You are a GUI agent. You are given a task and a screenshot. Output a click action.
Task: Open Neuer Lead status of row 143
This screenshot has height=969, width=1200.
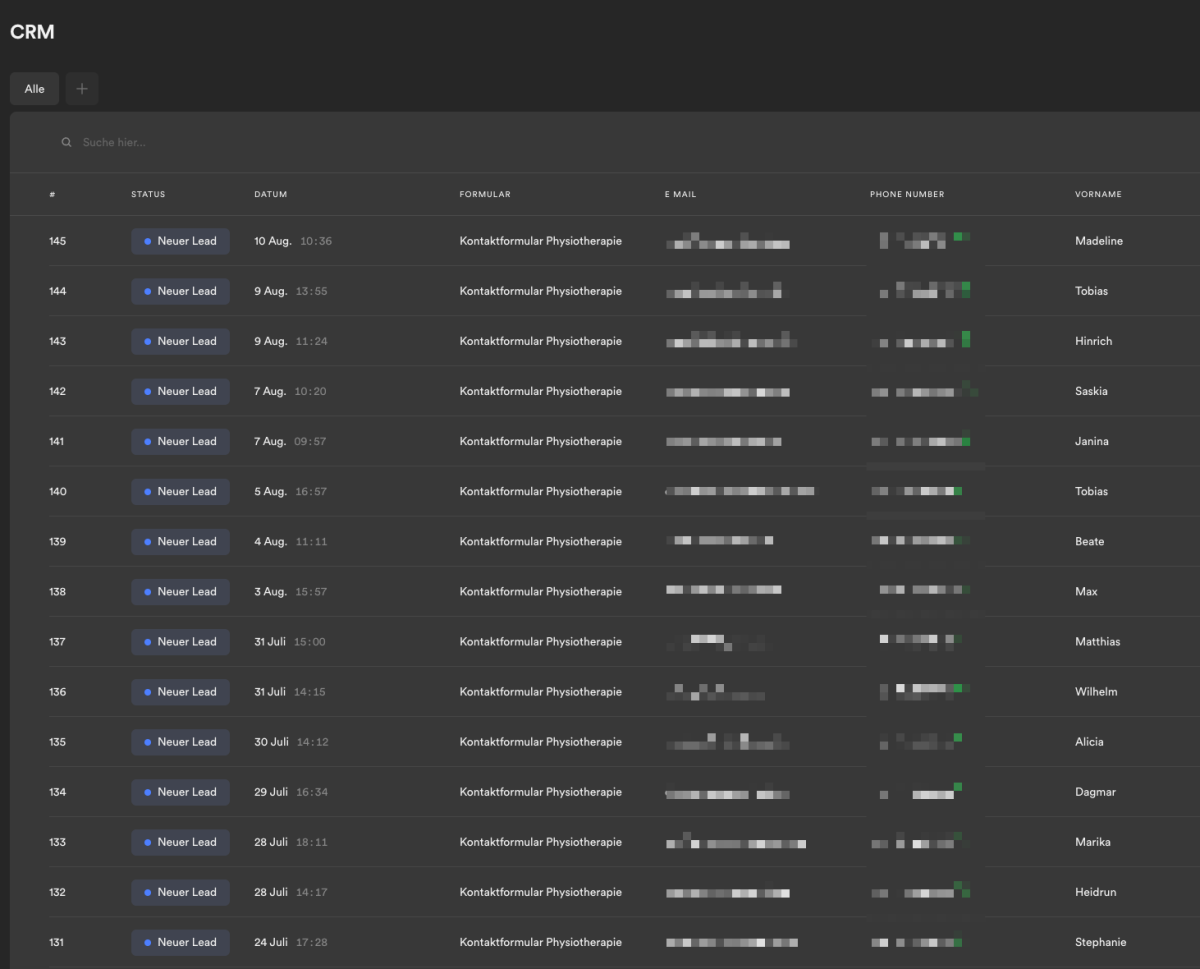(180, 341)
